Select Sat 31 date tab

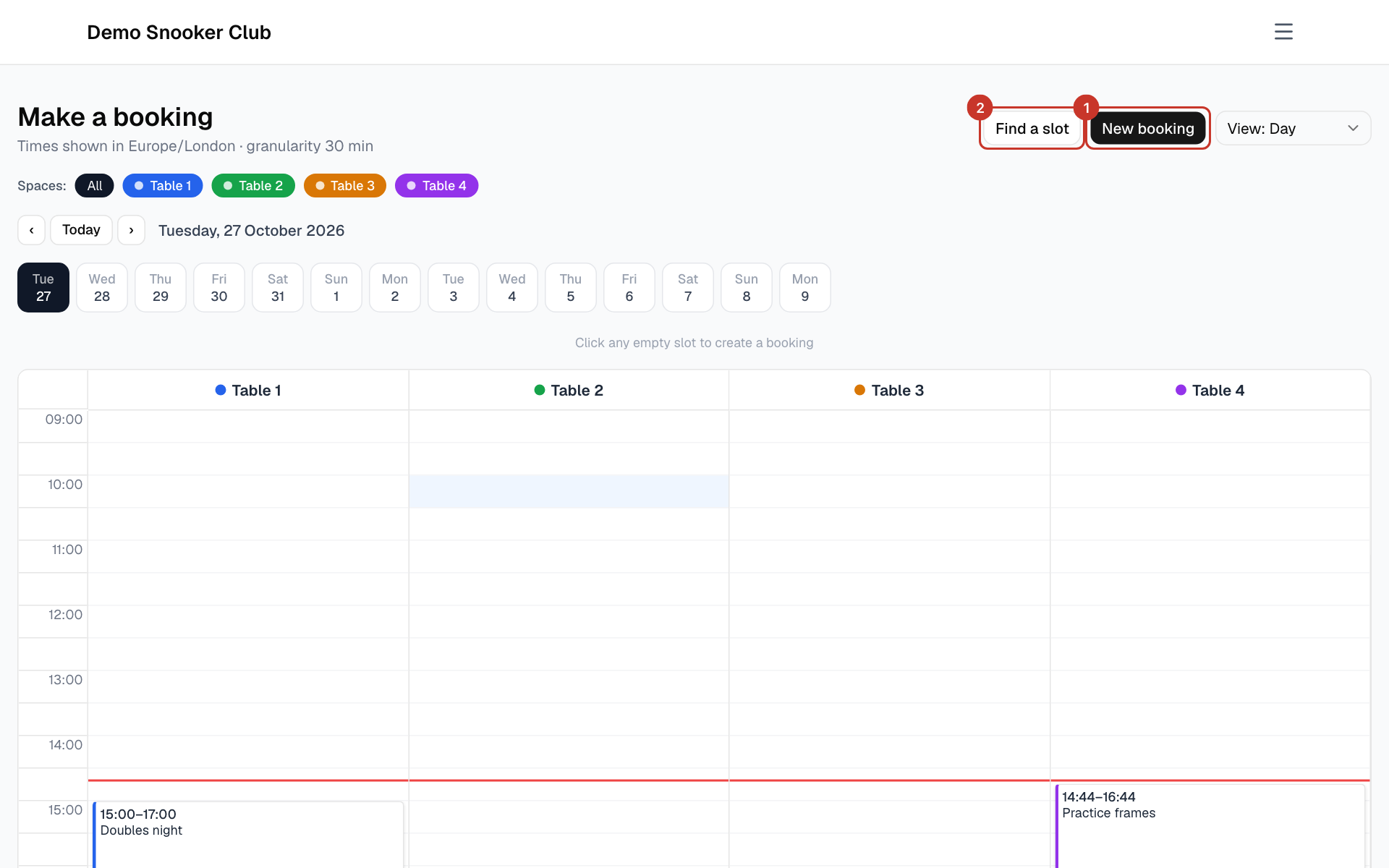click(278, 288)
